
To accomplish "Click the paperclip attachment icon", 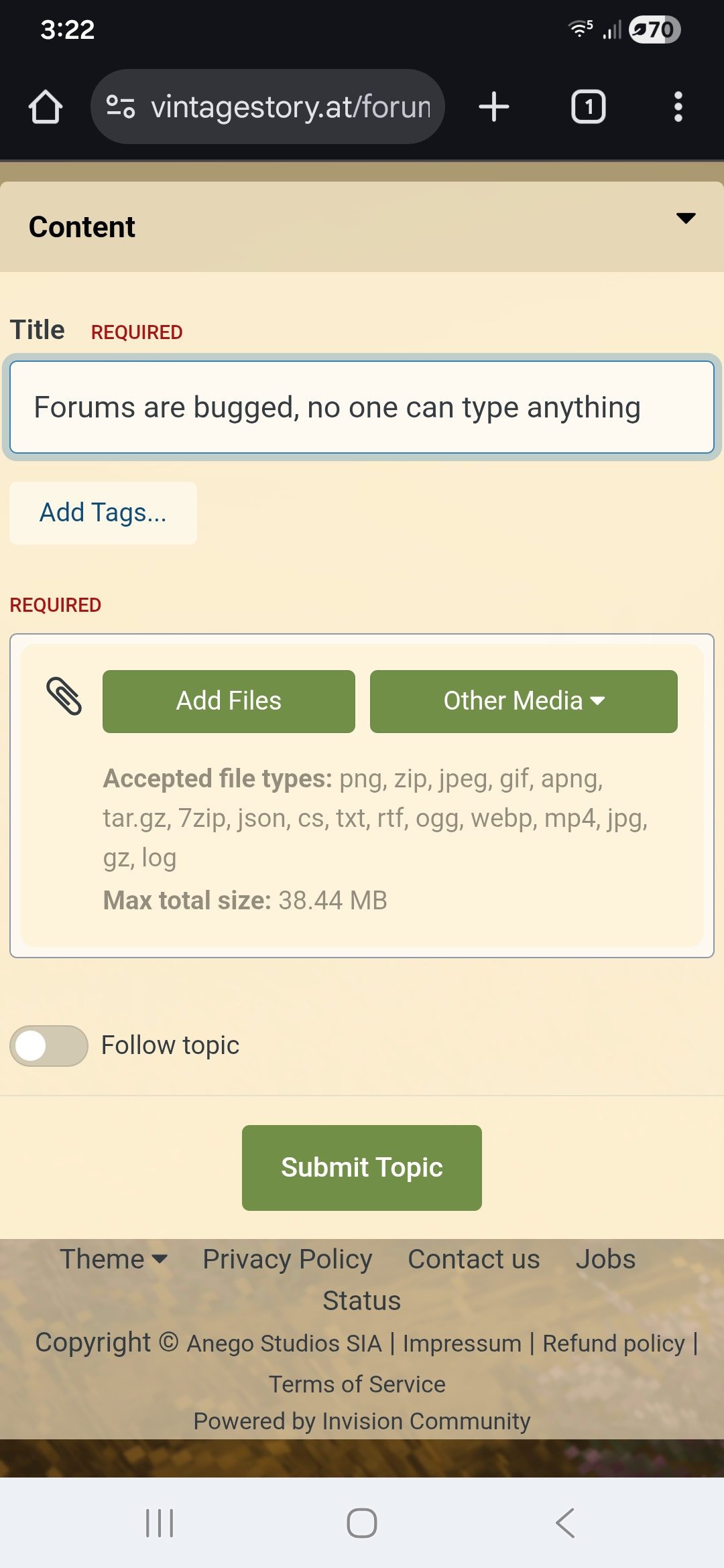I will 64,696.
